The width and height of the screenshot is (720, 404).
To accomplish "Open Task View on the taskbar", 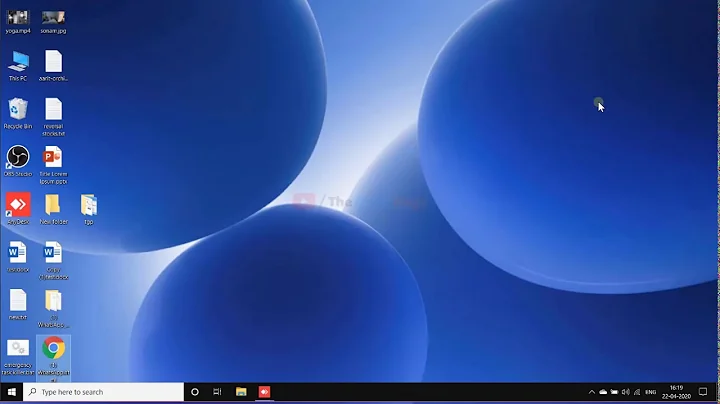I will pos(217,392).
